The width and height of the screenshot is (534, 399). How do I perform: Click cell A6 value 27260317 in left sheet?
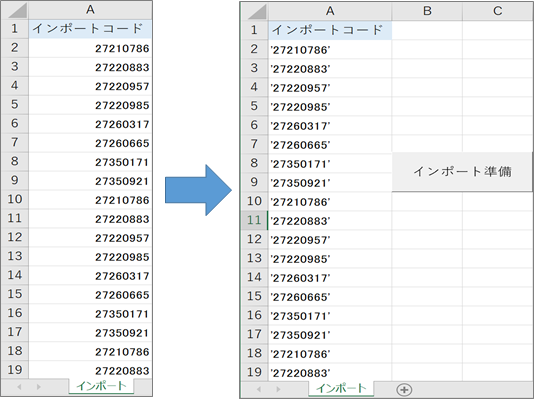(x=90, y=124)
